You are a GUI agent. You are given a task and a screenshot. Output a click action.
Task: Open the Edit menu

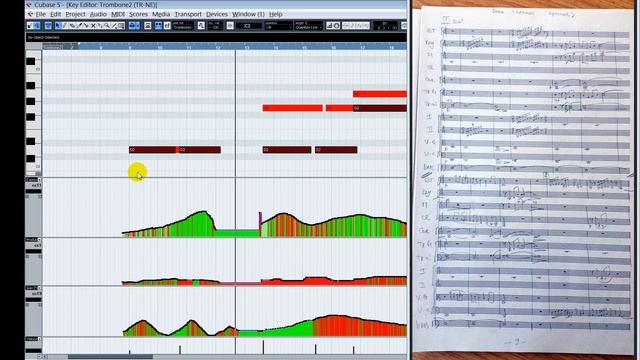56,14
